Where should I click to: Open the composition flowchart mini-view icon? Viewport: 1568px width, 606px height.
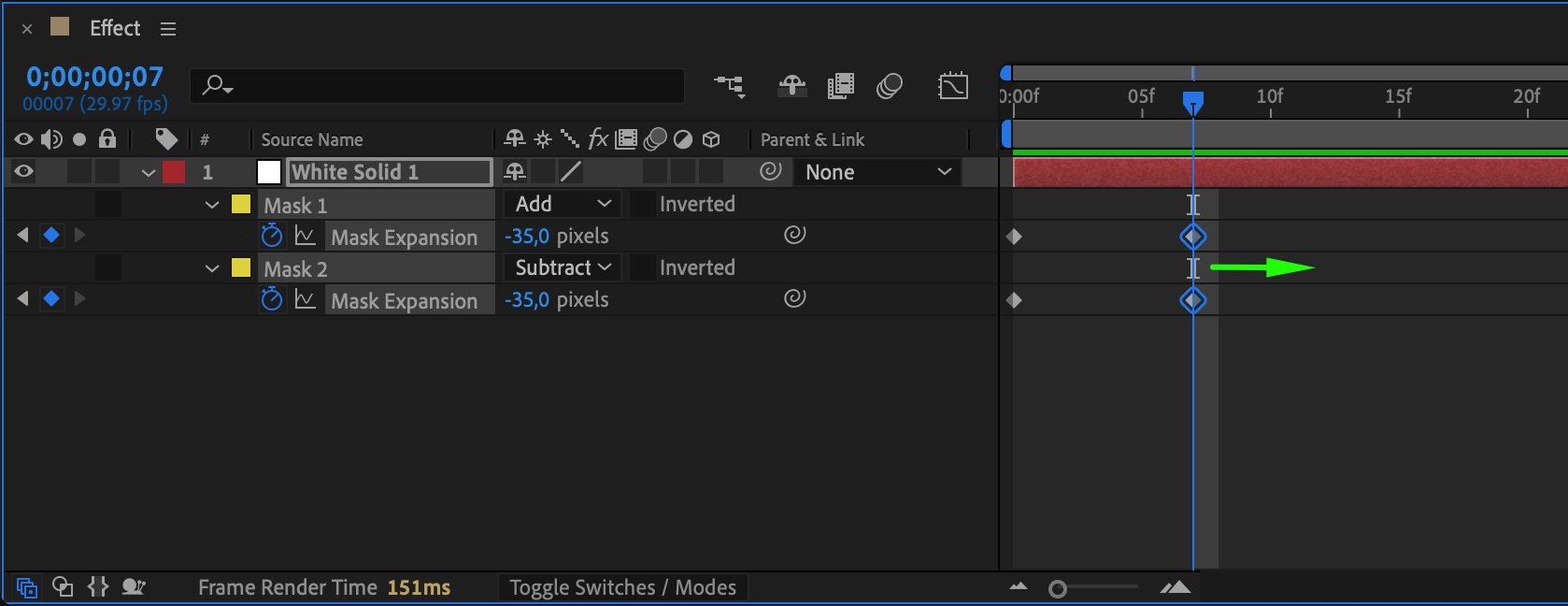coord(730,86)
